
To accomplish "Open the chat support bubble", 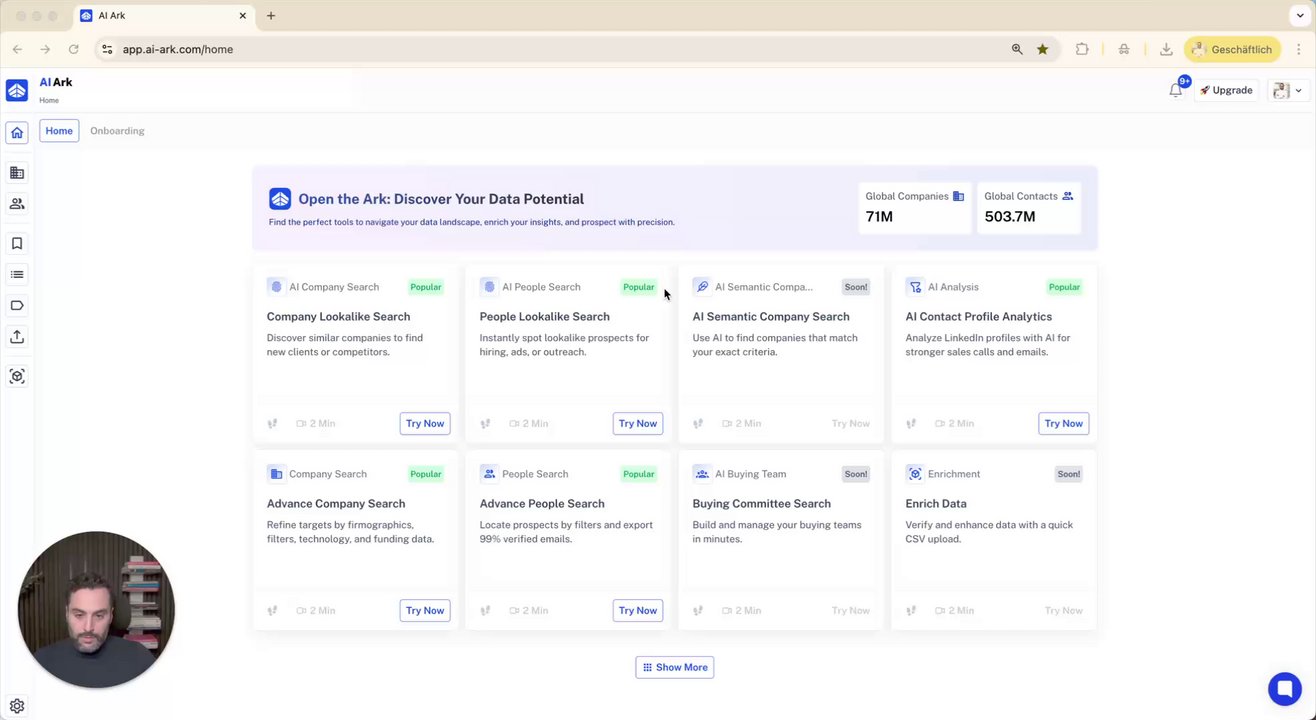I will (1284, 689).
